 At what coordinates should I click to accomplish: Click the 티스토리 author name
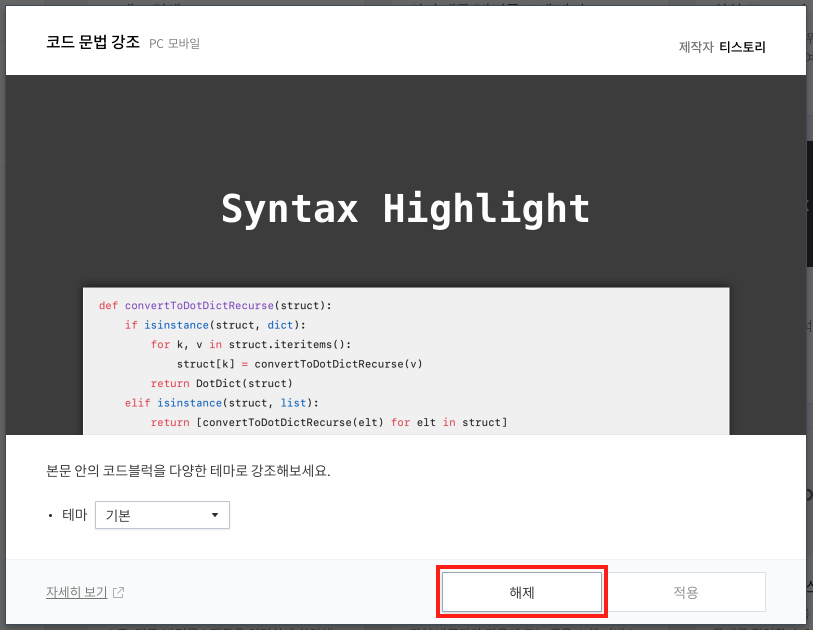pyautogui.click(x=742, y=47)
